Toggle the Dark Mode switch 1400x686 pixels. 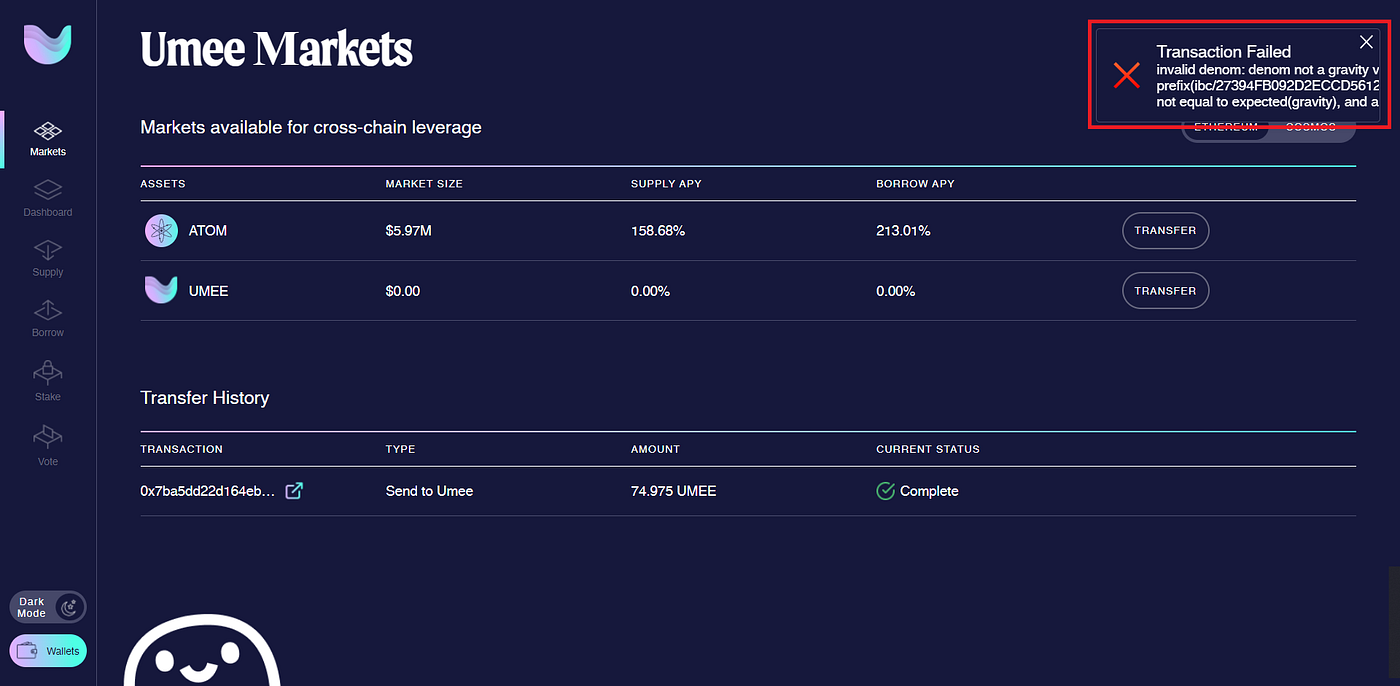pos(48,607)
